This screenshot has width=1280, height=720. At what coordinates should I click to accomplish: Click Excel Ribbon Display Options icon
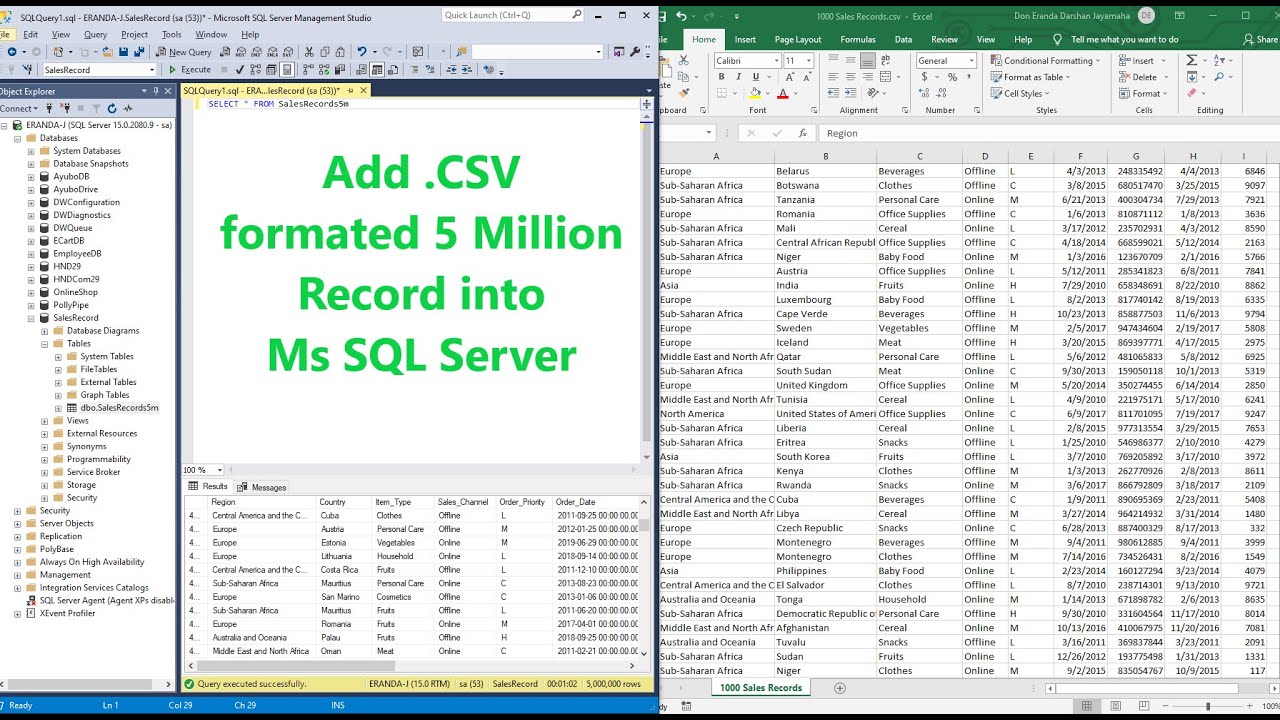(x=1179, y=15)
